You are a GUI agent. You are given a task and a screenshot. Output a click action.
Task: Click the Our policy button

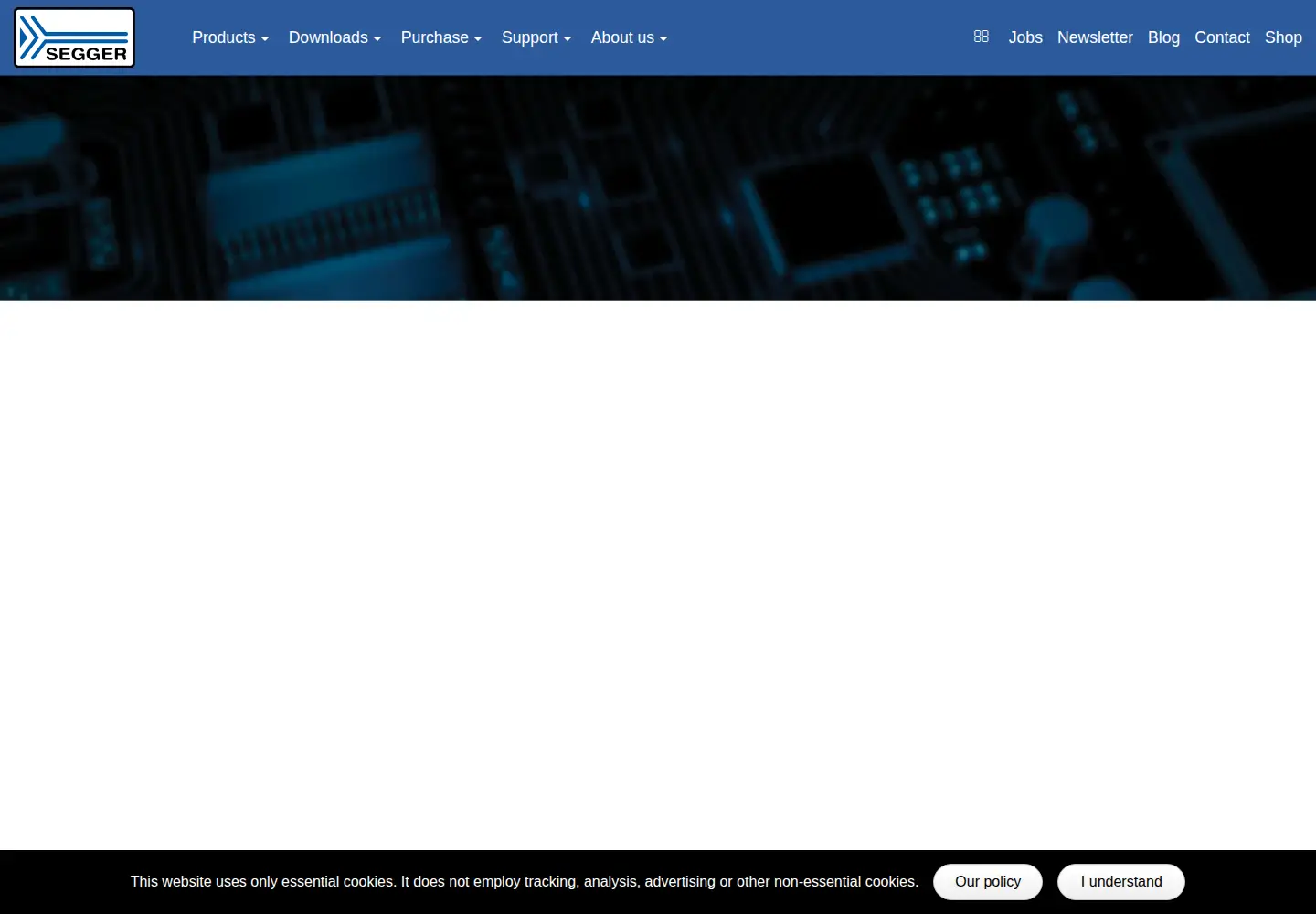(x=988, y=882)
